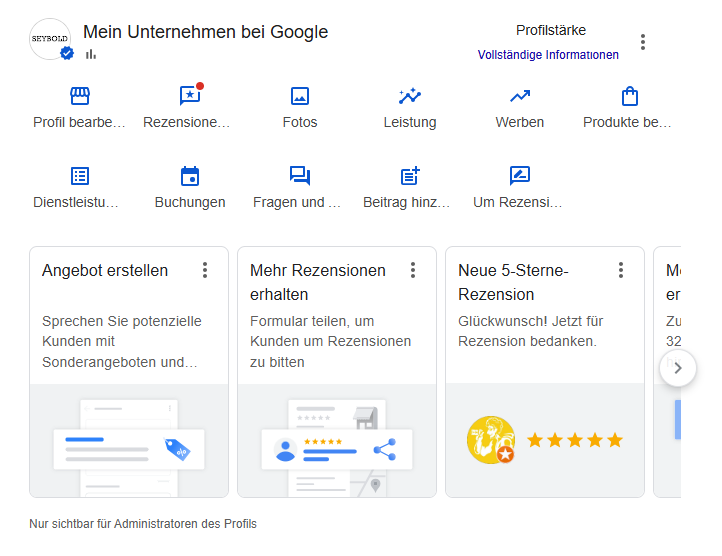Click the Mein Unternehmen bei Google heading
Image resolution: width=722 pixels, height=556 pixels.
[205, 32]
